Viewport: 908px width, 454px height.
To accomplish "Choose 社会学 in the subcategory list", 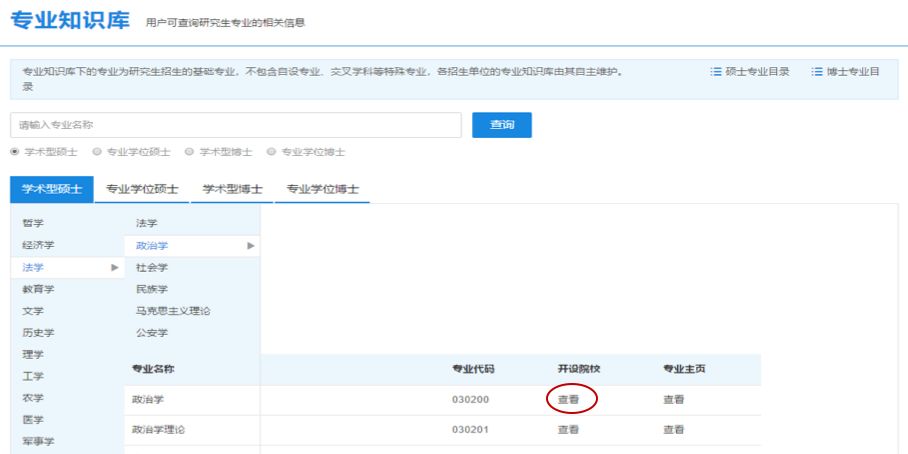I will [152, 267].
